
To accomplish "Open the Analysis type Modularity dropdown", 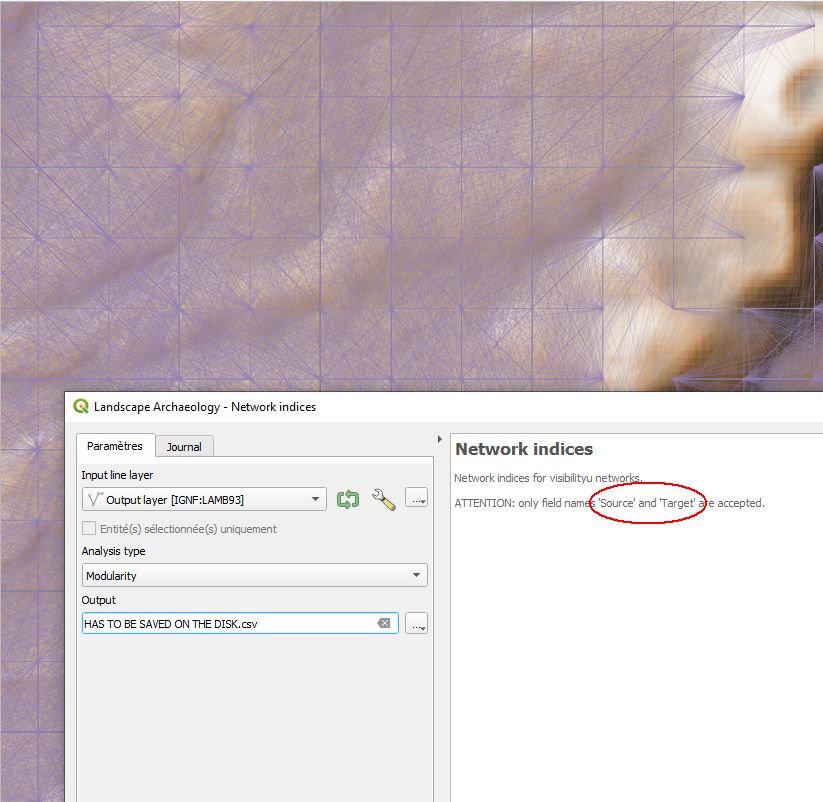I will 255,575.
